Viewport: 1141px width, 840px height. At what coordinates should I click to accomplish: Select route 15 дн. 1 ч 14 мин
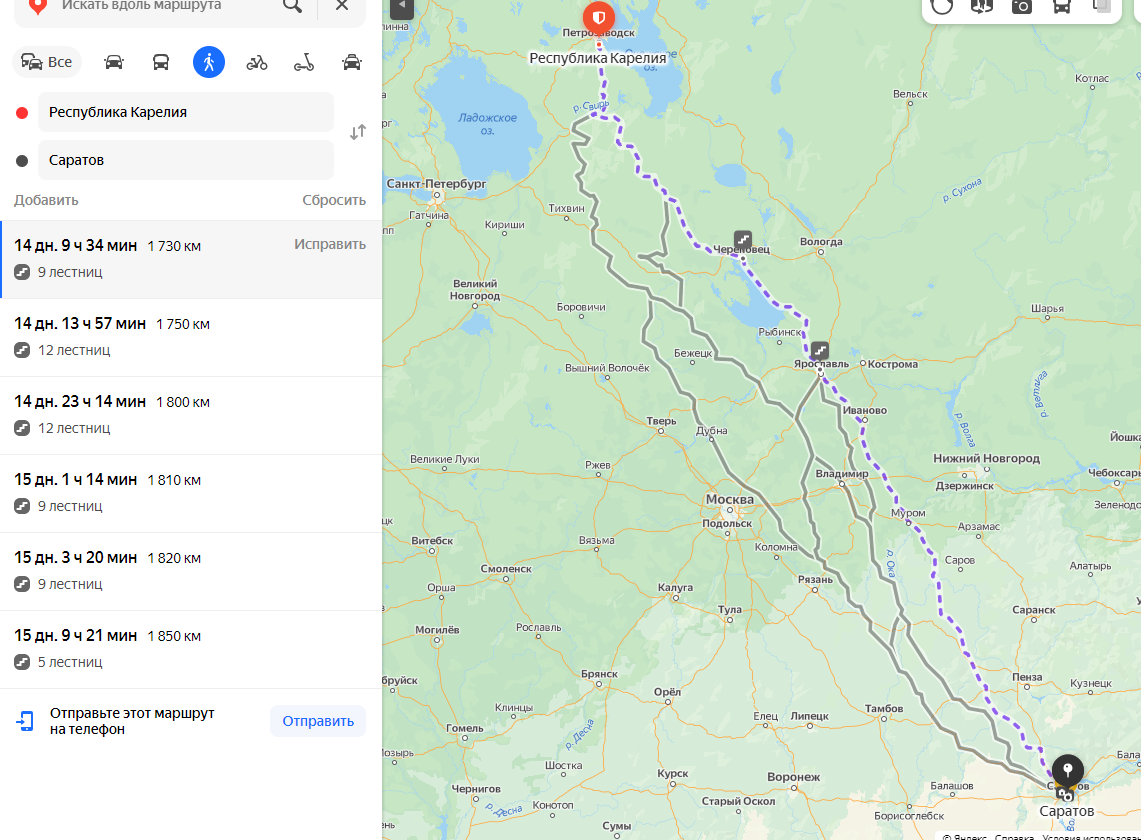click(191, 494)
